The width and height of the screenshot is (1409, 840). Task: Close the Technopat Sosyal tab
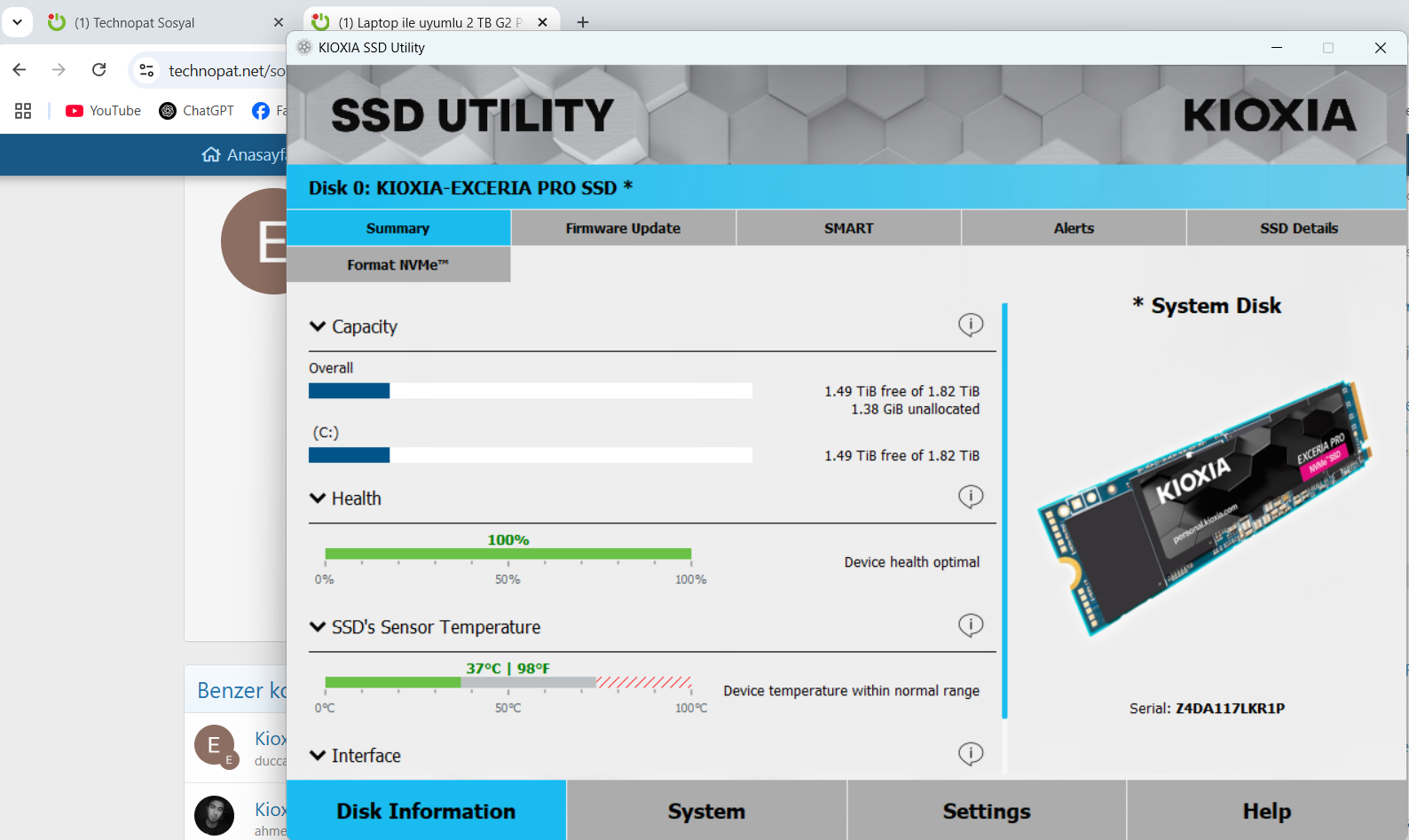(279, 22)
